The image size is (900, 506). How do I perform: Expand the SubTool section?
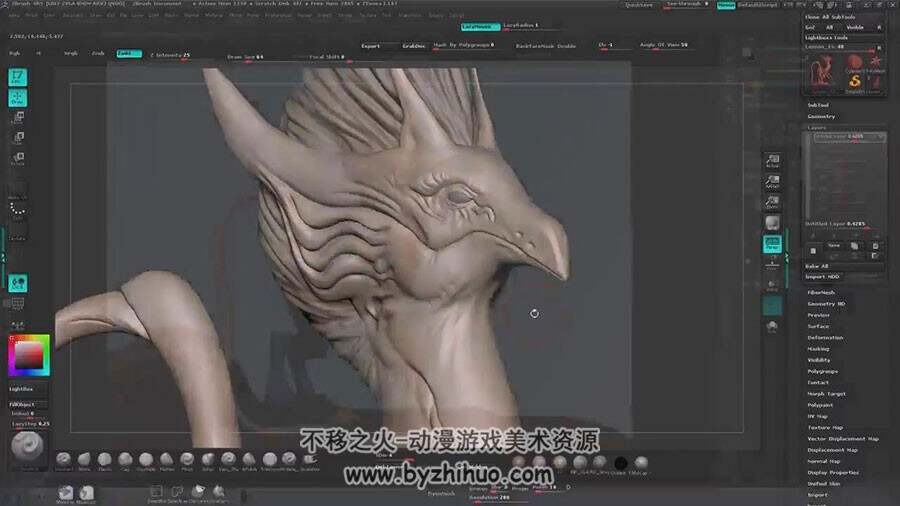pyautogui.click(x=818, y=105)
